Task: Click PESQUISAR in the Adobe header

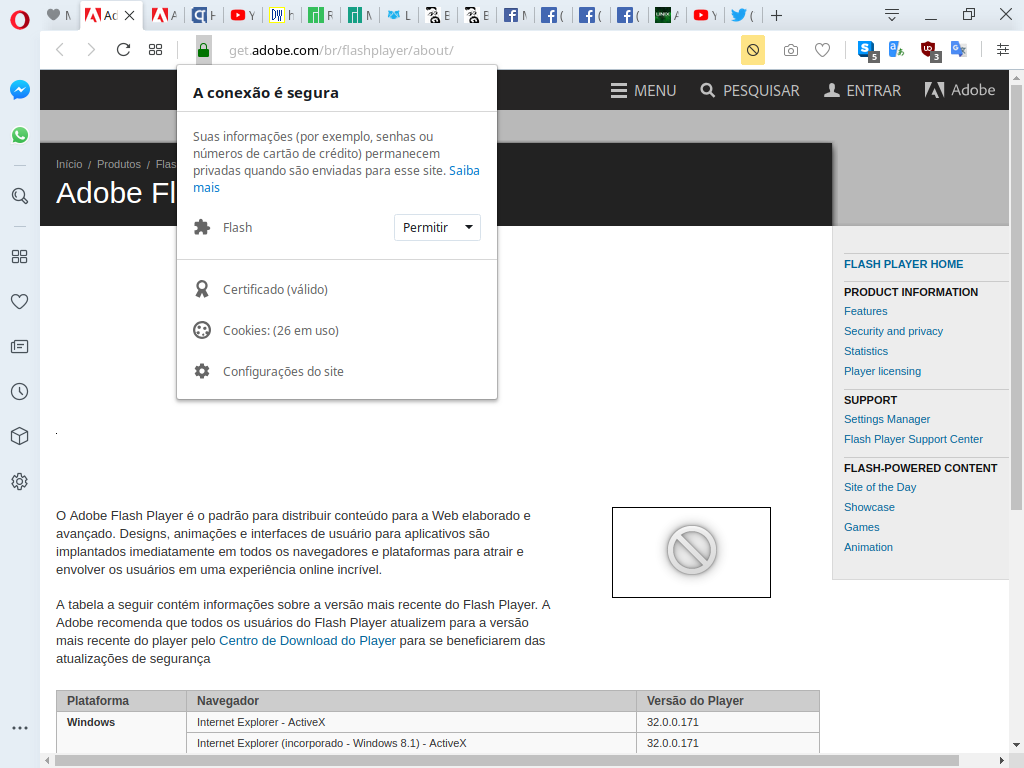Action: coord(750,91)
